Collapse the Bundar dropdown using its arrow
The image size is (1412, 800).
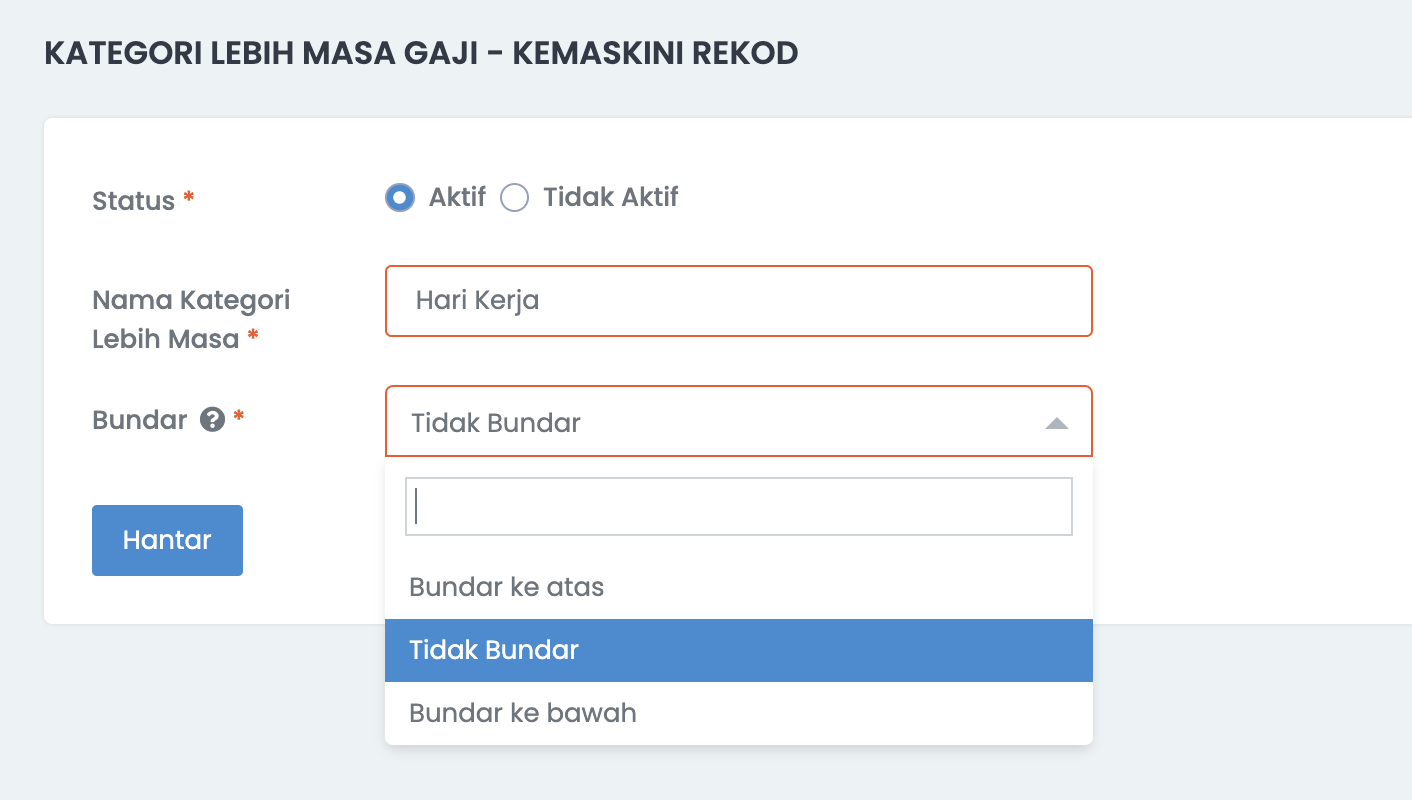pos(1057,423)
